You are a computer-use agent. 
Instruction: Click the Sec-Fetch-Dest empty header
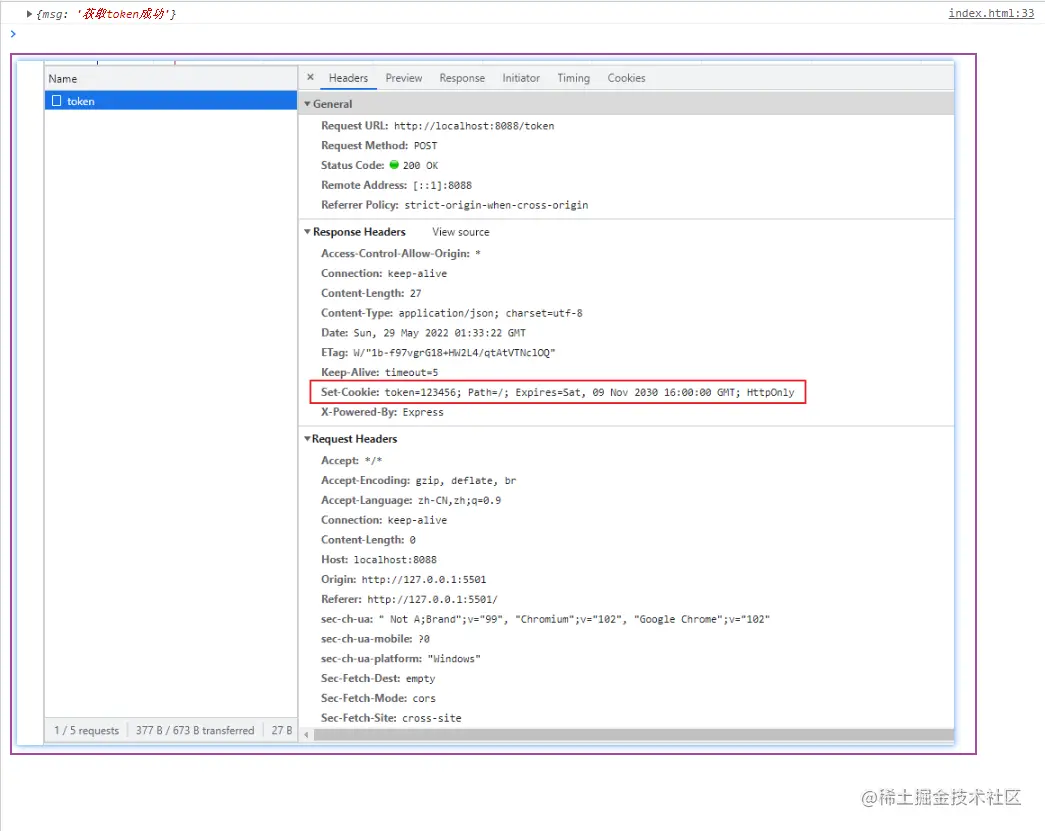click(x=378, y=678)
